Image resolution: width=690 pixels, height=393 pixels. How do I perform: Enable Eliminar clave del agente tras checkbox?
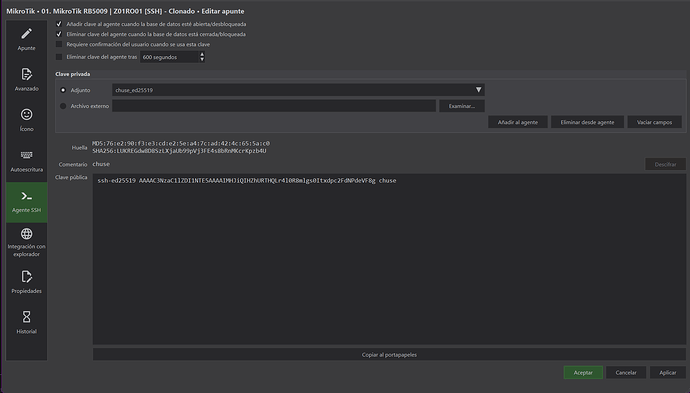59,57
